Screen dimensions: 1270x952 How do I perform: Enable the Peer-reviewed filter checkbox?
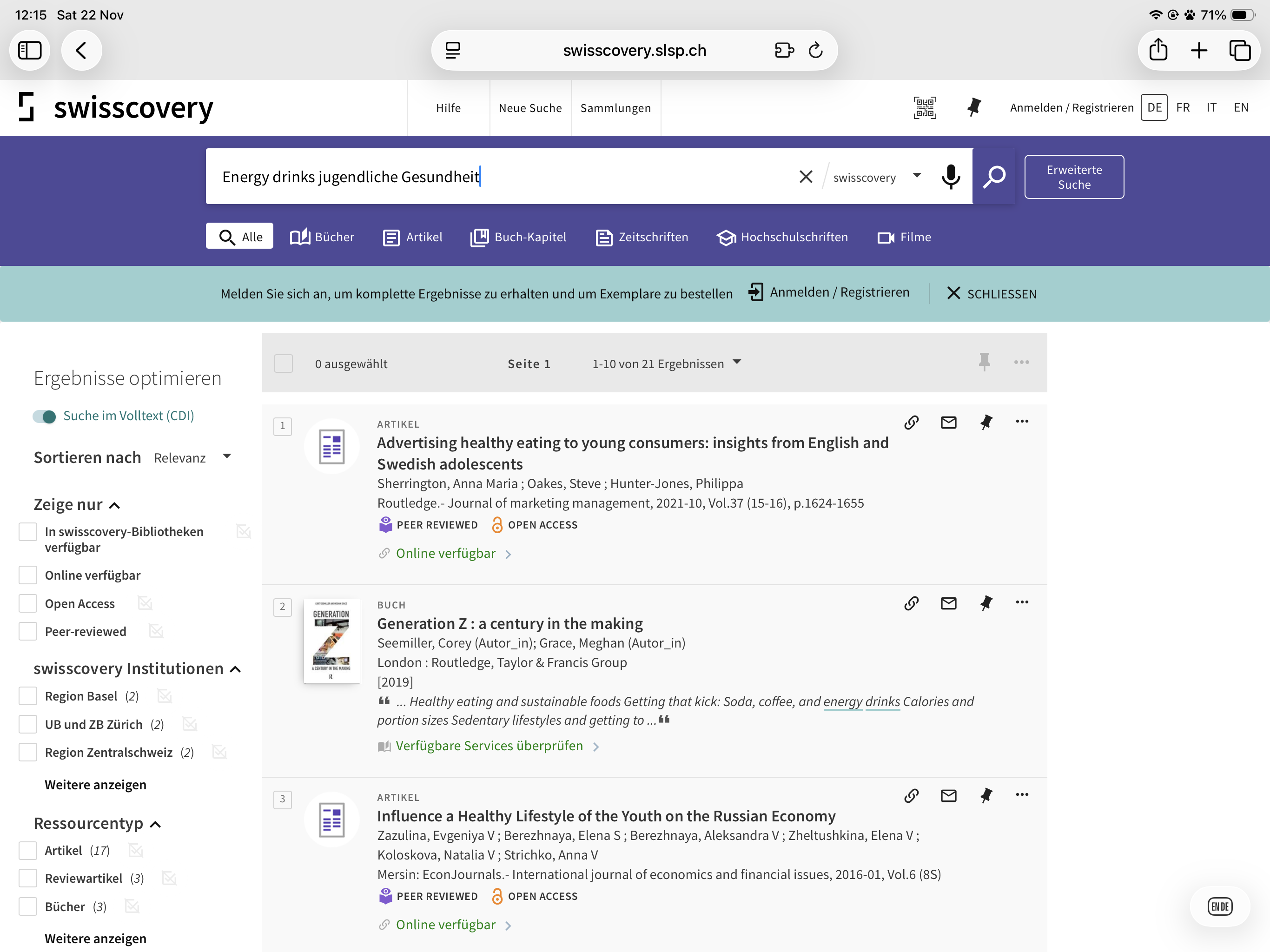tap(27, 631)
